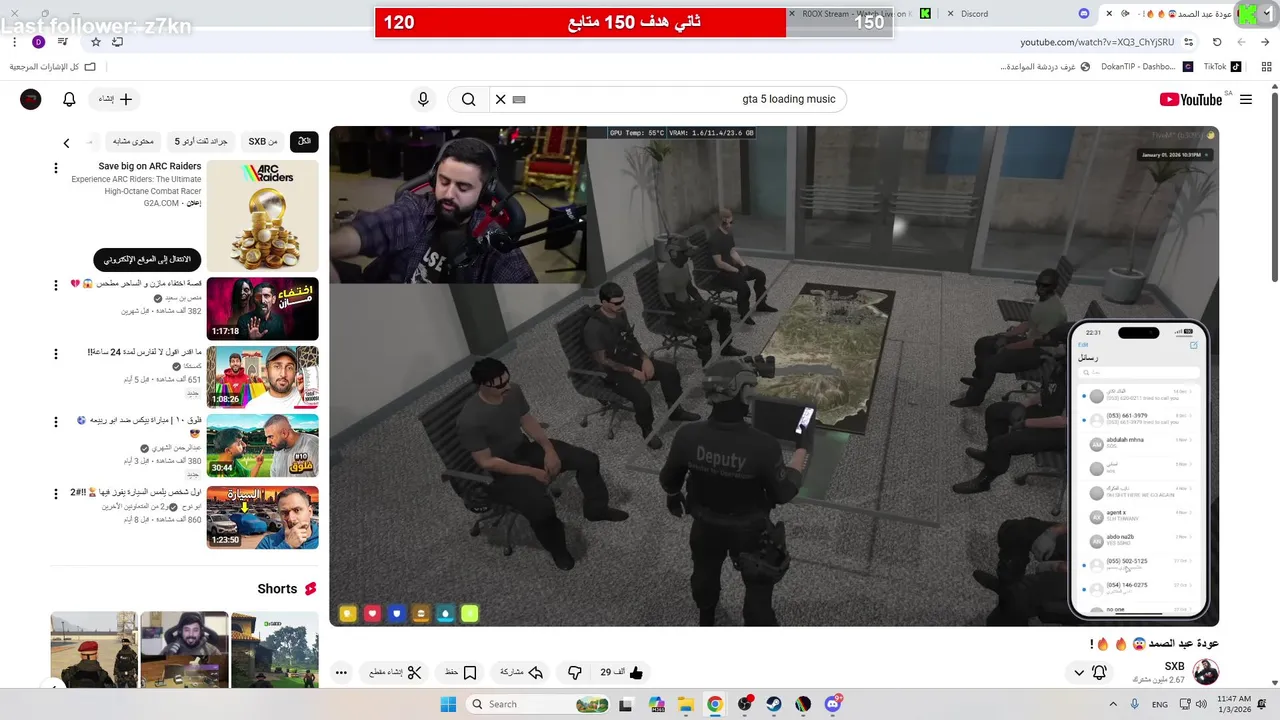Click the search magnifier button
Image resolution: width=1280 pixels, height=720 pixels.
(x=468, y=99)
